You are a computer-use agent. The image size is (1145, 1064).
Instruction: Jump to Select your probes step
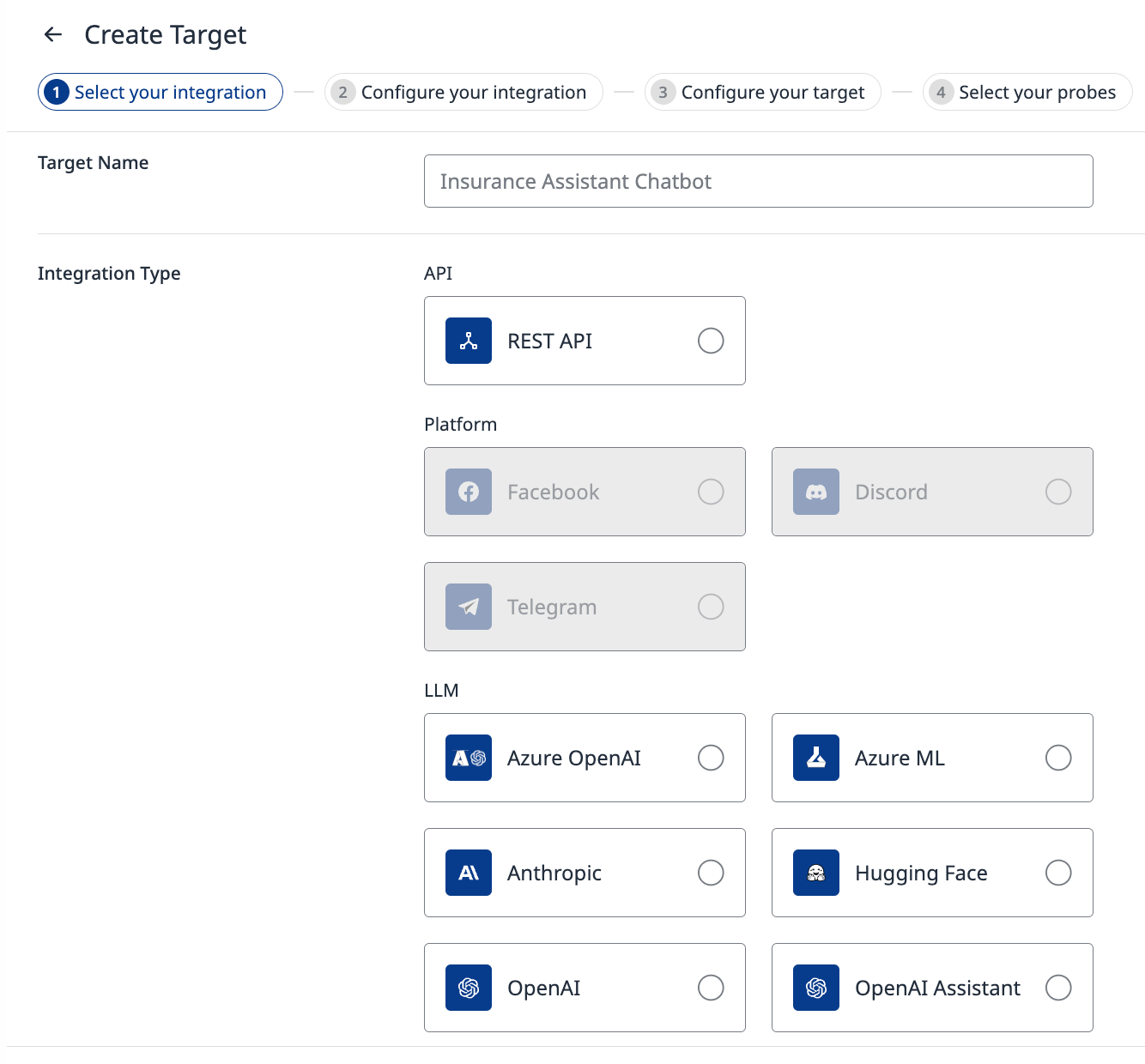[x=1027, y=92]
